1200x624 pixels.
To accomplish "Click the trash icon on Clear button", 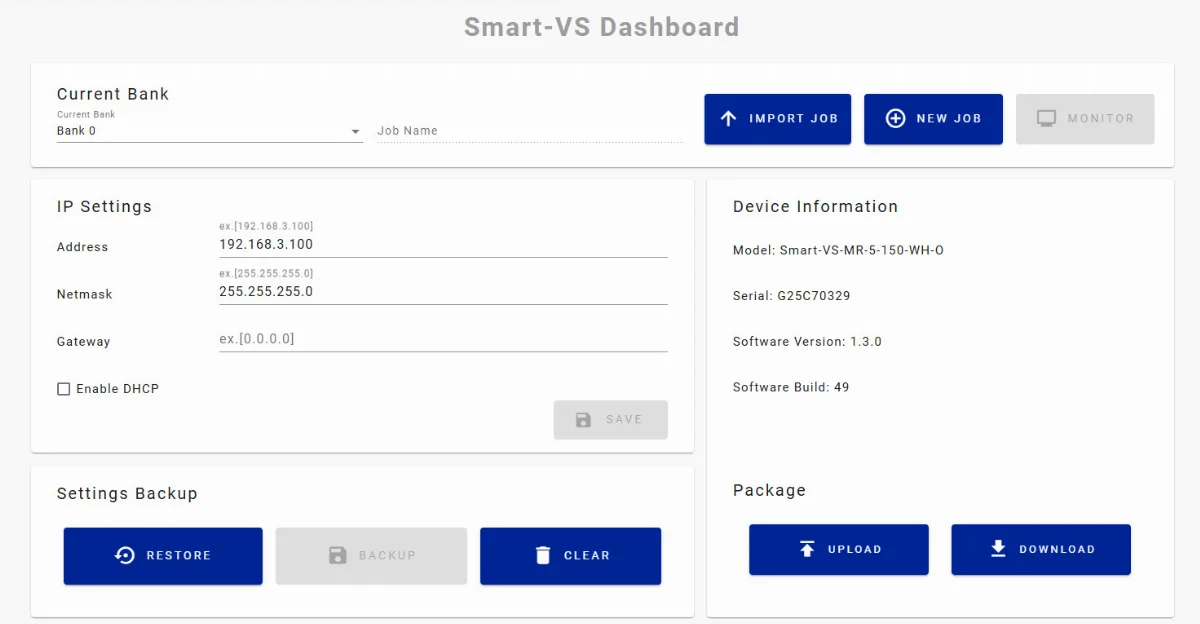I will click(543, 555).
